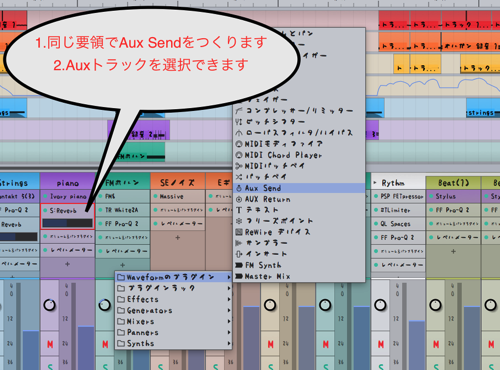This screenshot has height=370, width=500.
Task: Adjust the piano track pan knob
Action: pyautogui.click(x=50, y=305)
